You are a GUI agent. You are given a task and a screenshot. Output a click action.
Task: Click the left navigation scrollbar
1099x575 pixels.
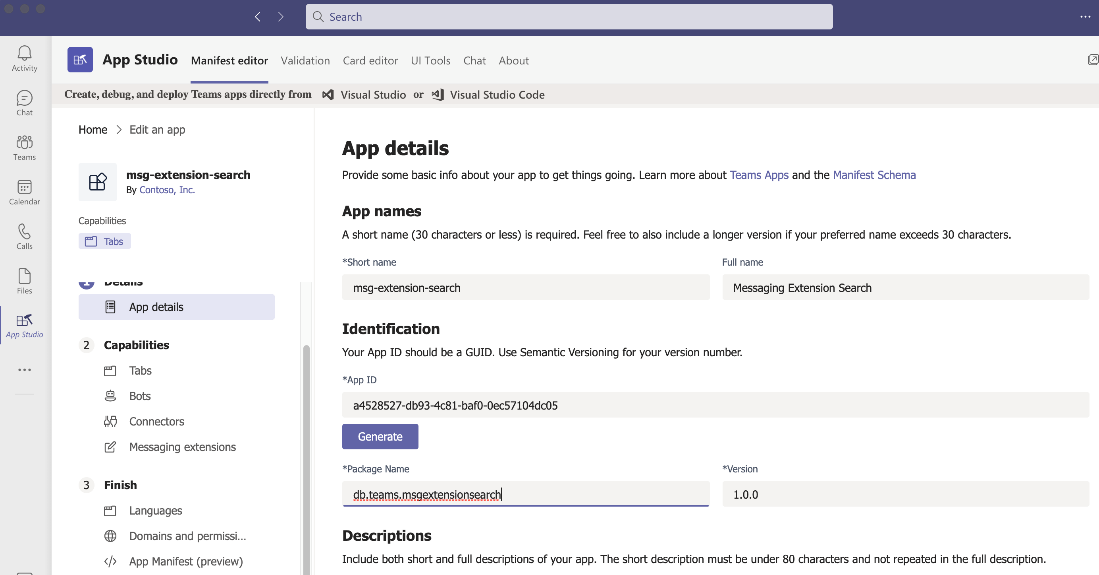[x=306, y=459]
